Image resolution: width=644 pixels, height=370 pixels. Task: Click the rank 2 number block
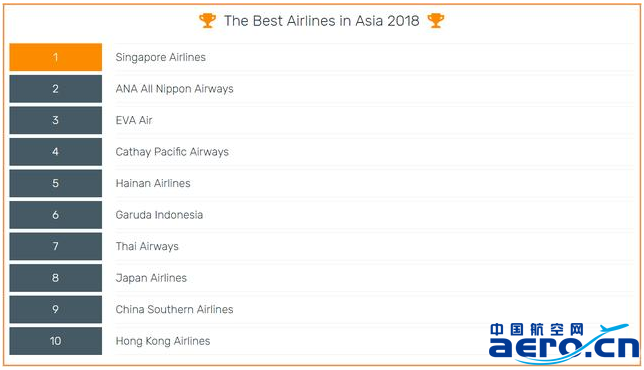(x=55, y=89)
